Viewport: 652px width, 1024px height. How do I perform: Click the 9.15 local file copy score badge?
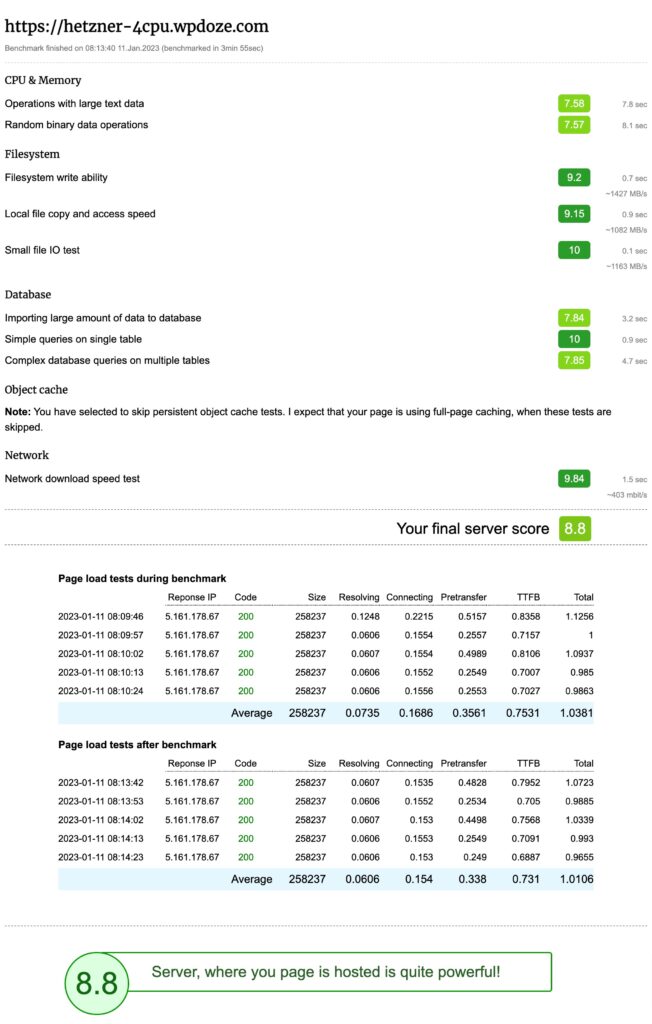pyautogui.click(x=574, y=214)
